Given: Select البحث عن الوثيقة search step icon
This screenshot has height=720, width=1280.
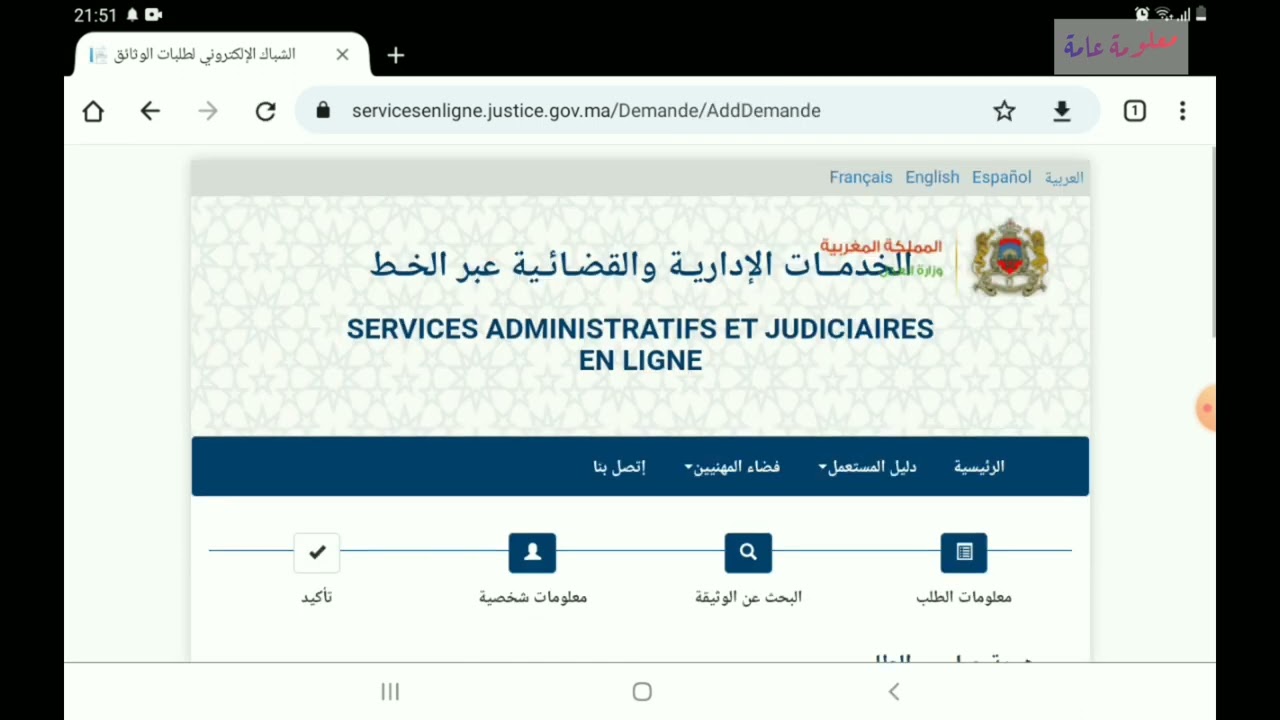Looking at the screenshot, I should click(x=748, y=552).
